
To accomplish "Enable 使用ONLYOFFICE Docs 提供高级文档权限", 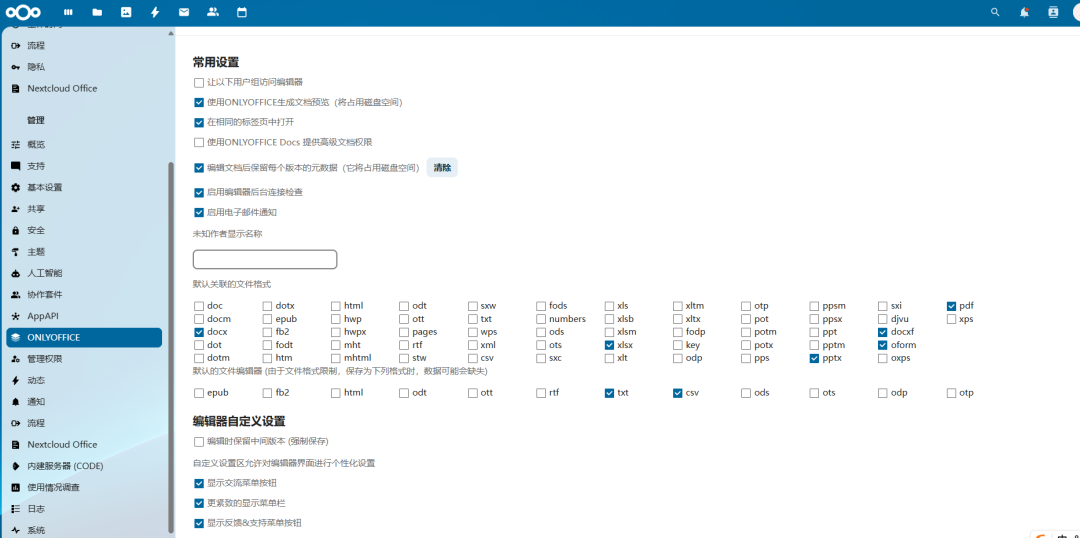I will click(x=199, y=142).
